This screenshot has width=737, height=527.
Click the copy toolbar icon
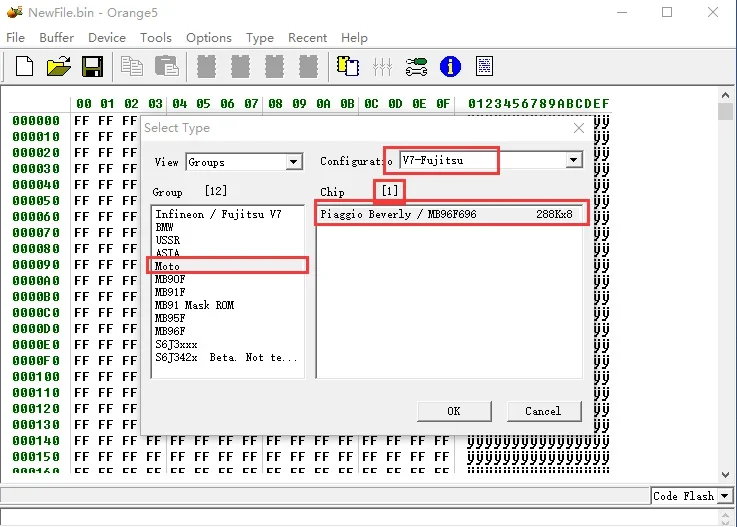(x=132, y=66)
